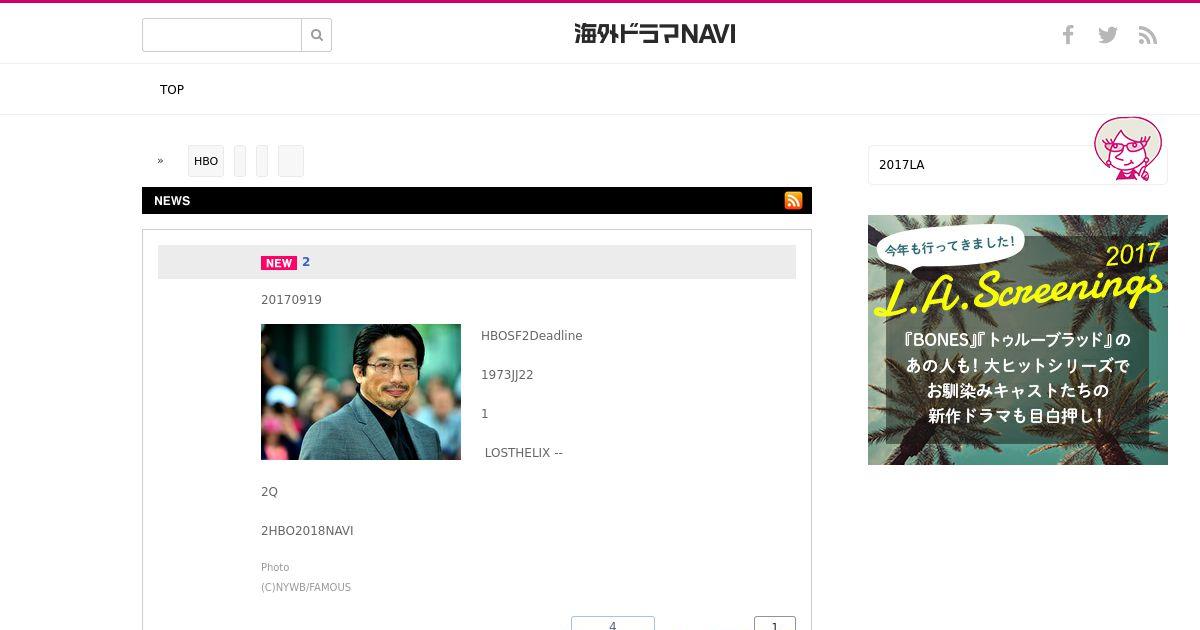Click the NEWS section header label
1200x630 pixels.
coord(172,201)
